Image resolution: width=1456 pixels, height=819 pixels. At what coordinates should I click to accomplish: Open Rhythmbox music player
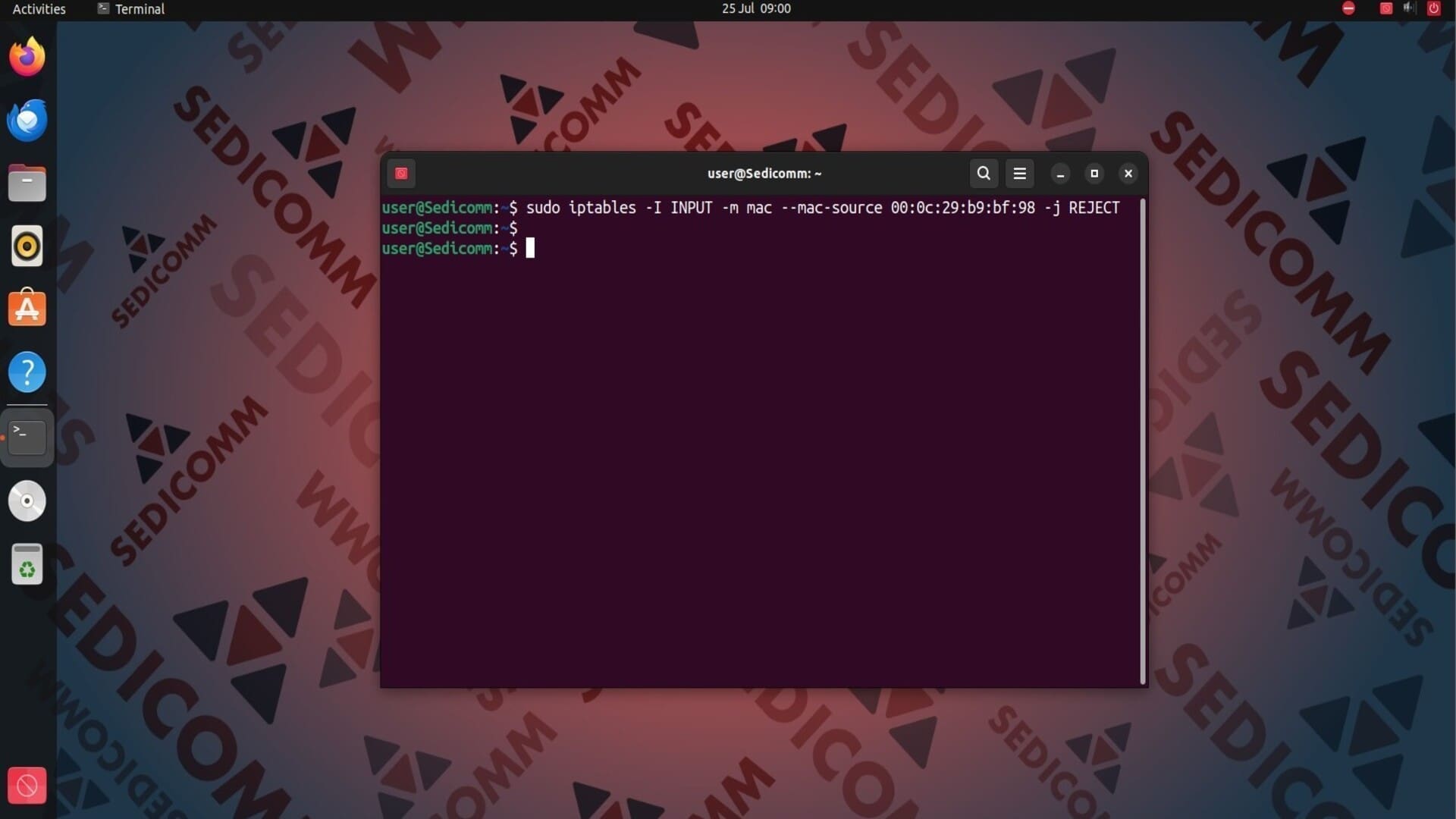pyautogui.click(x=27, y=246)
